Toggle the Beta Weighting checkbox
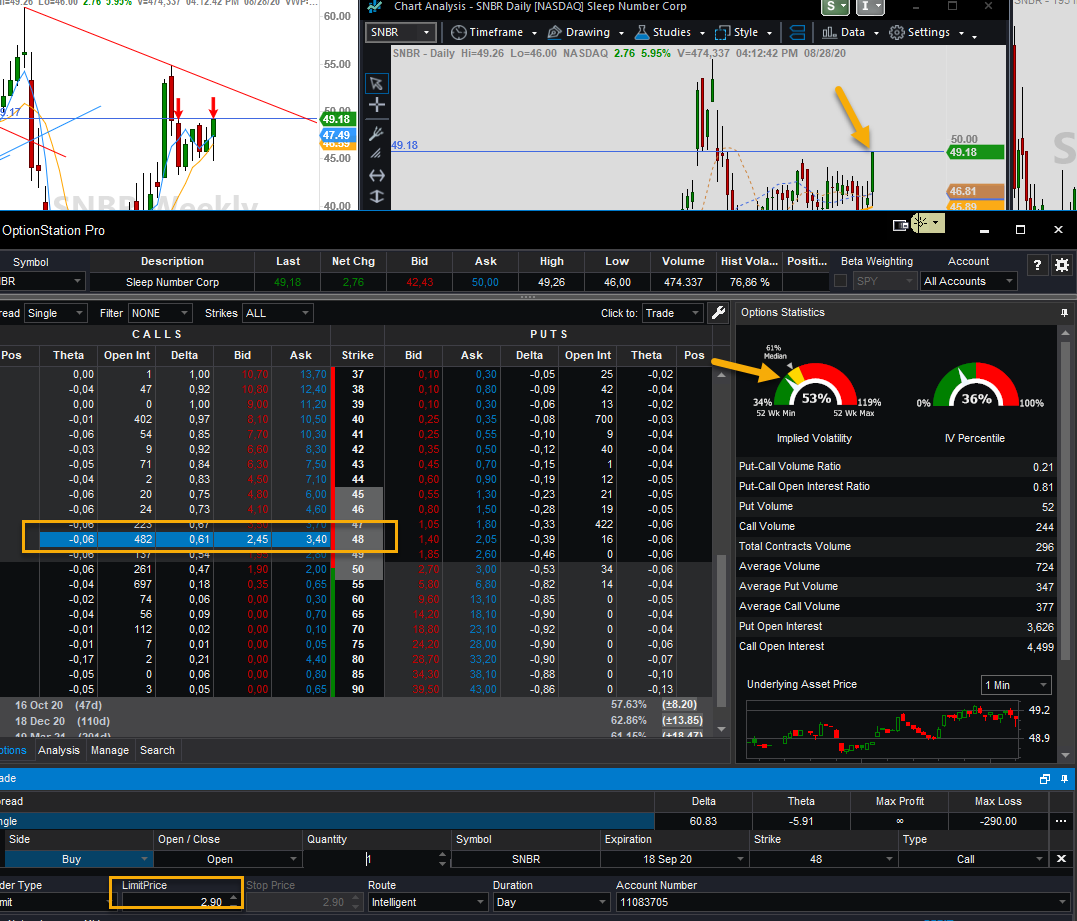Image resolution: width=1077 pixels, height=921 pixels. pyautogui.click(x=840, y=281)
